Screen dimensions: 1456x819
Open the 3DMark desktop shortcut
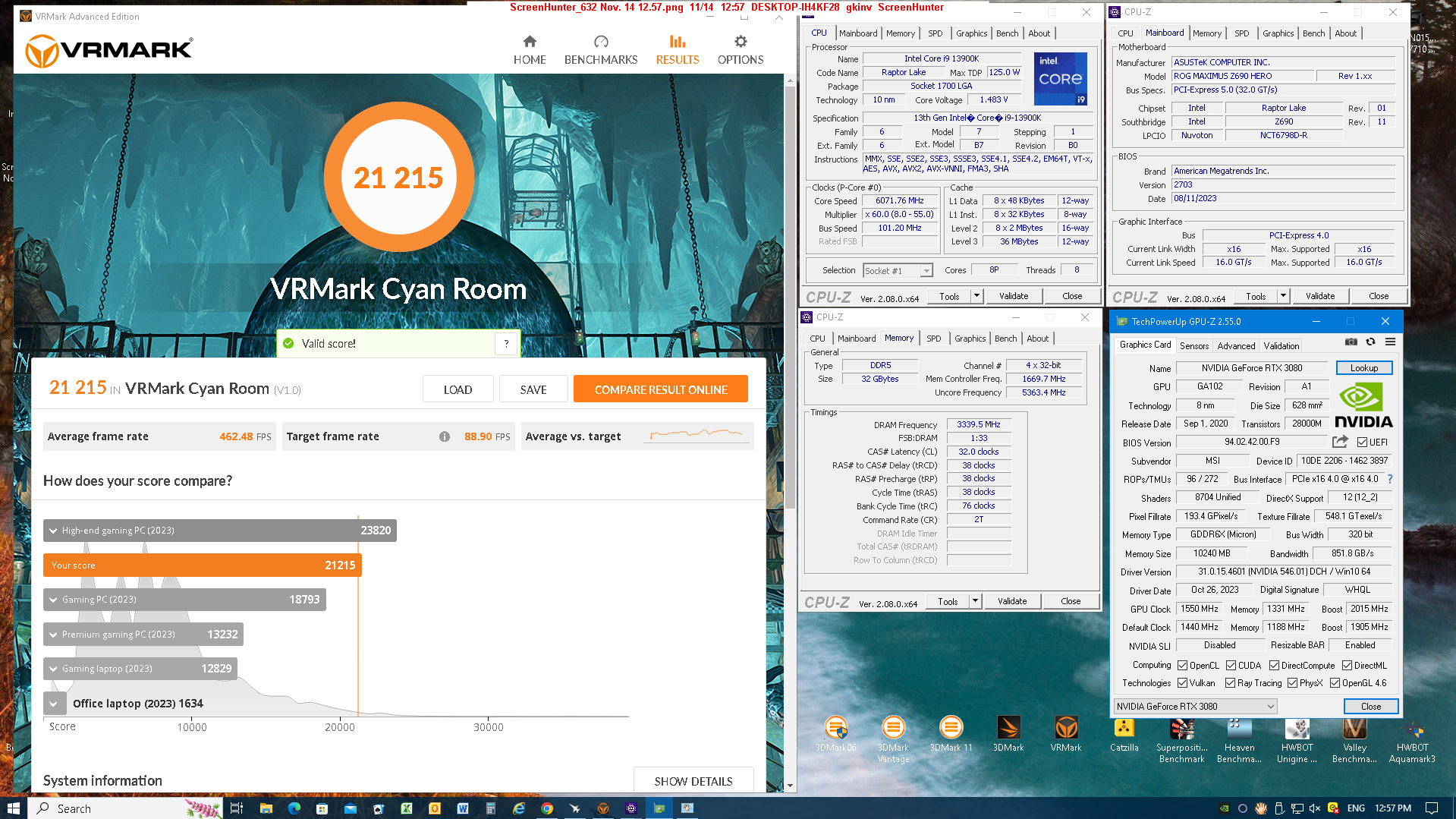coord(1008,734)
